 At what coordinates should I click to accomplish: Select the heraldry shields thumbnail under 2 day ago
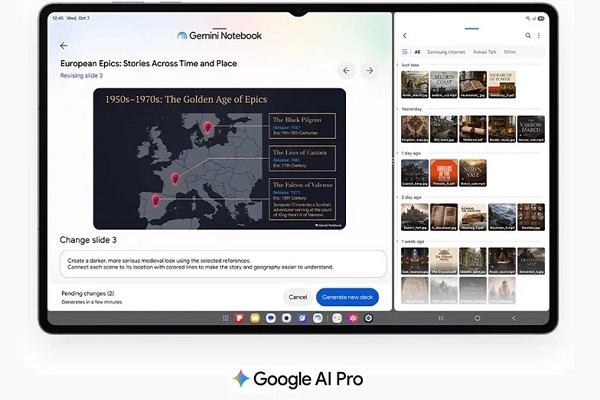point(531,217)
